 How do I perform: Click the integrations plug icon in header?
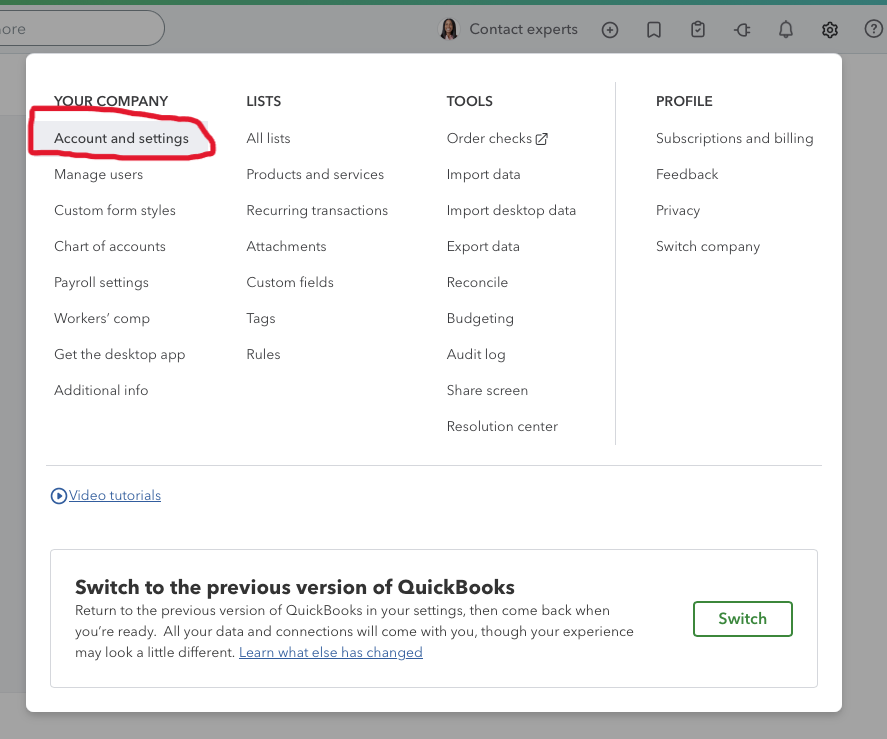pyautogui.click(x=742, y=29)
